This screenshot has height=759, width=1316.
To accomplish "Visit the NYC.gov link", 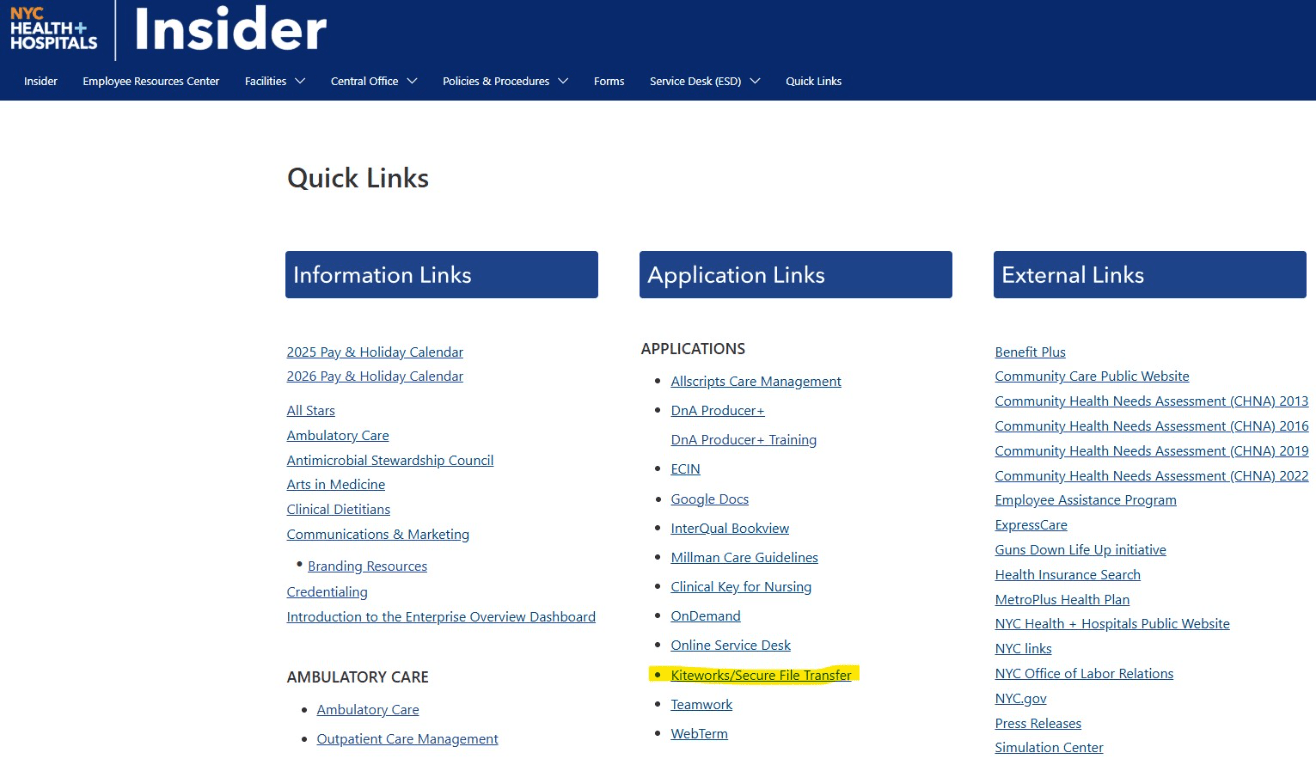I will point(1020,699).
